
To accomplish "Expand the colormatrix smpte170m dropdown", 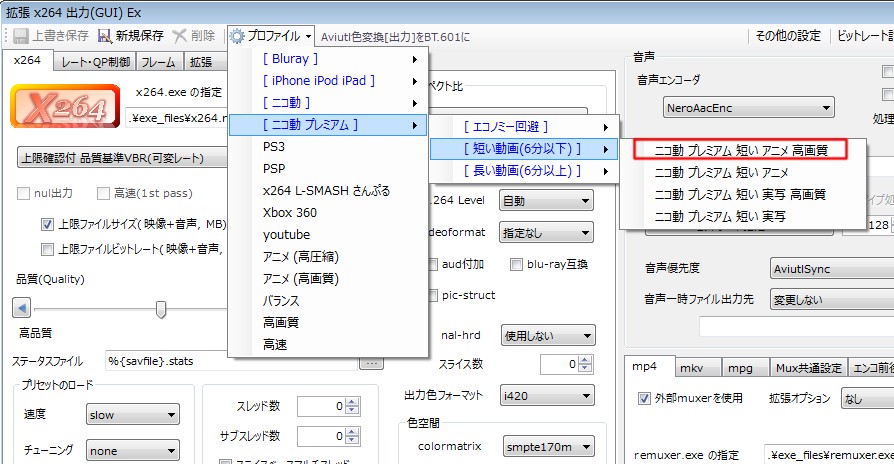I will pyautogui.click(x=548, y=446).
